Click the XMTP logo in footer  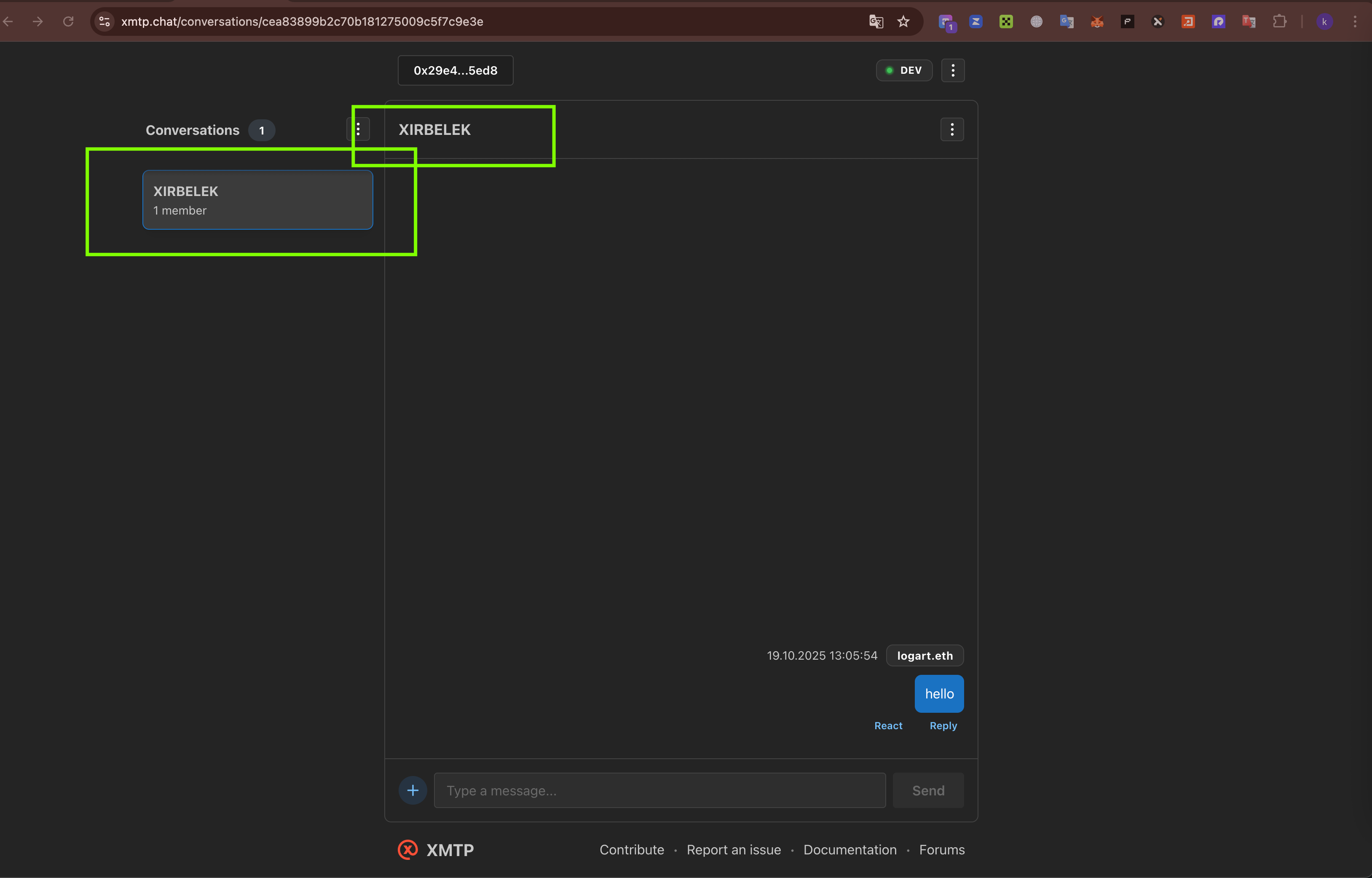[x=436, y=849]
